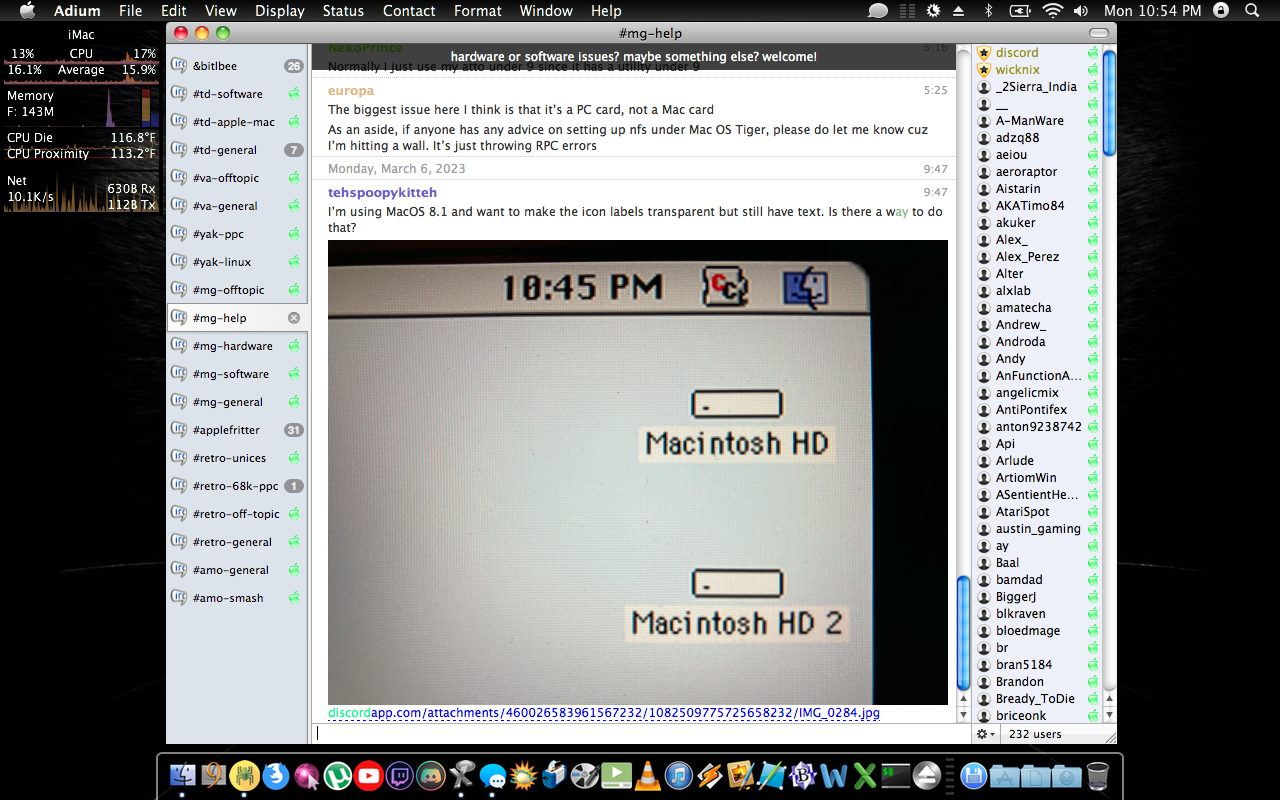Switch to the #mg-hardware tab

(x=237, y=346)
